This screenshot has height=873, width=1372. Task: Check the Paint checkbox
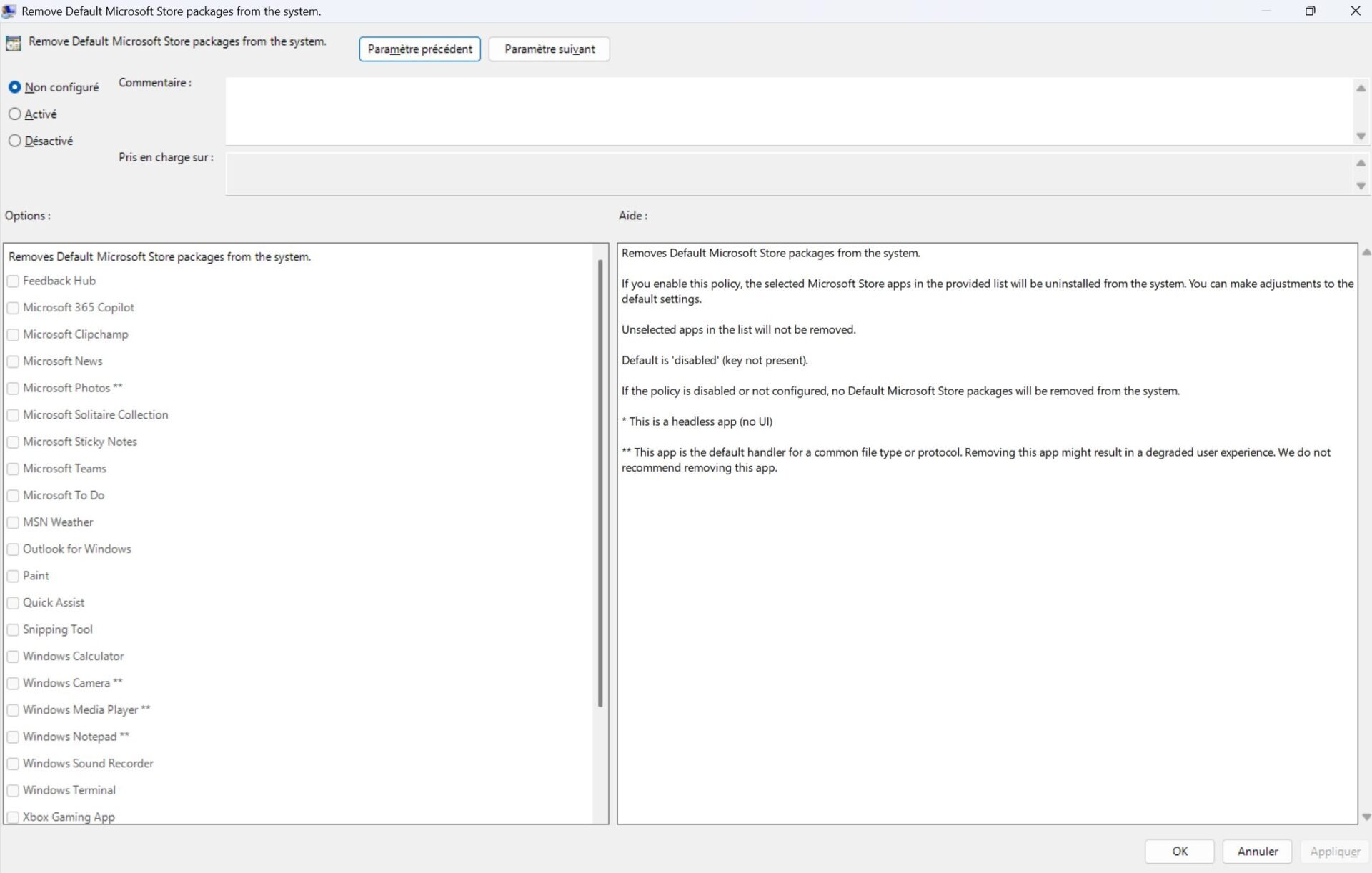[x=13, y=576]
